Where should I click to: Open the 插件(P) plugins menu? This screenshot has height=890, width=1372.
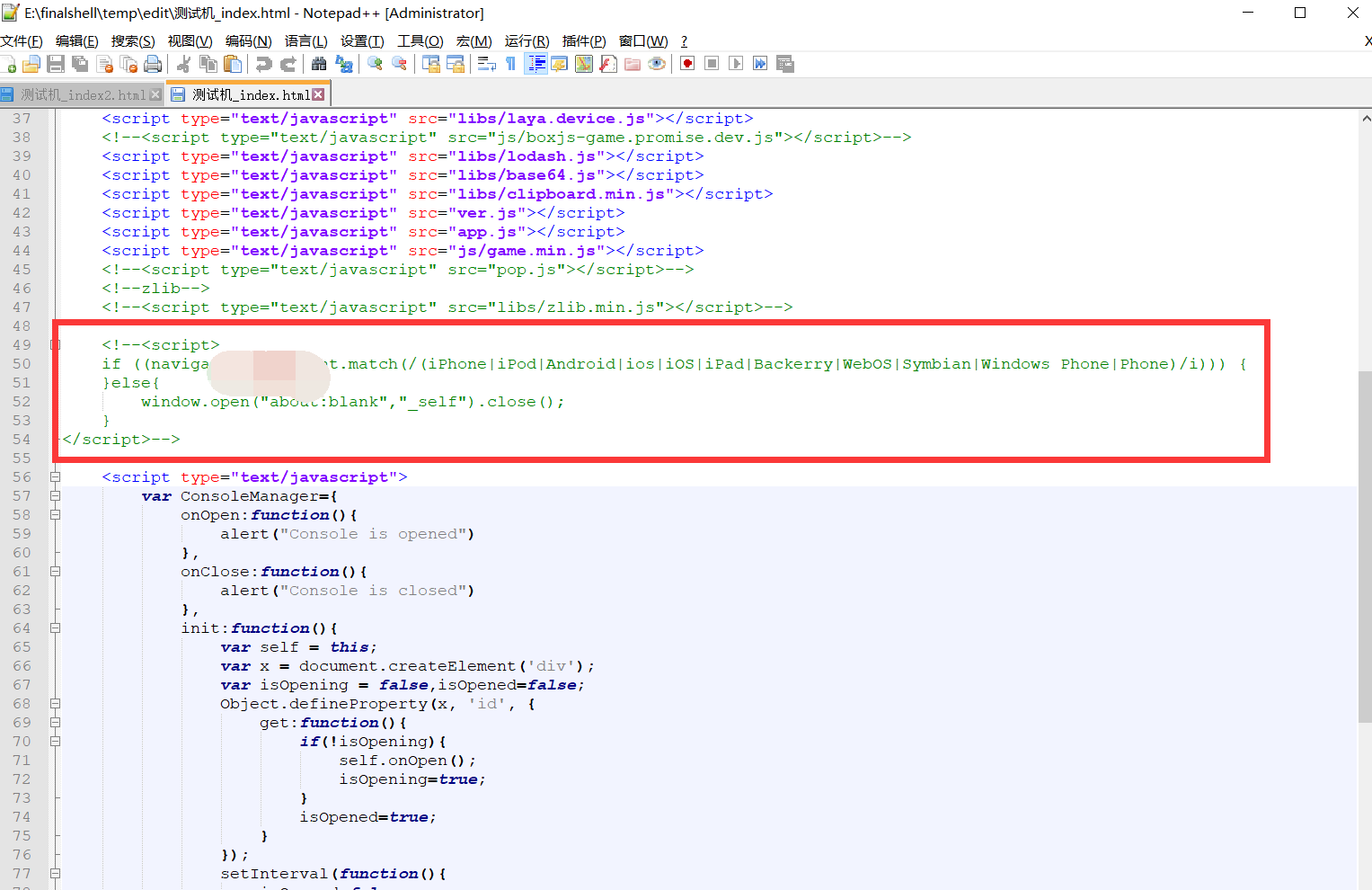pyautogui.click(x=583, y=41)
